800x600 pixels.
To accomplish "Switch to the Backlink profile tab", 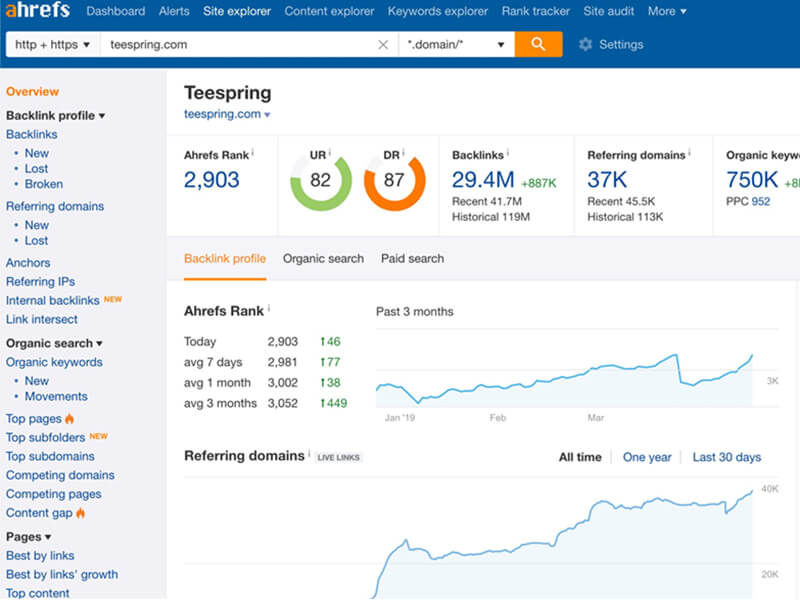I will 225,259.
